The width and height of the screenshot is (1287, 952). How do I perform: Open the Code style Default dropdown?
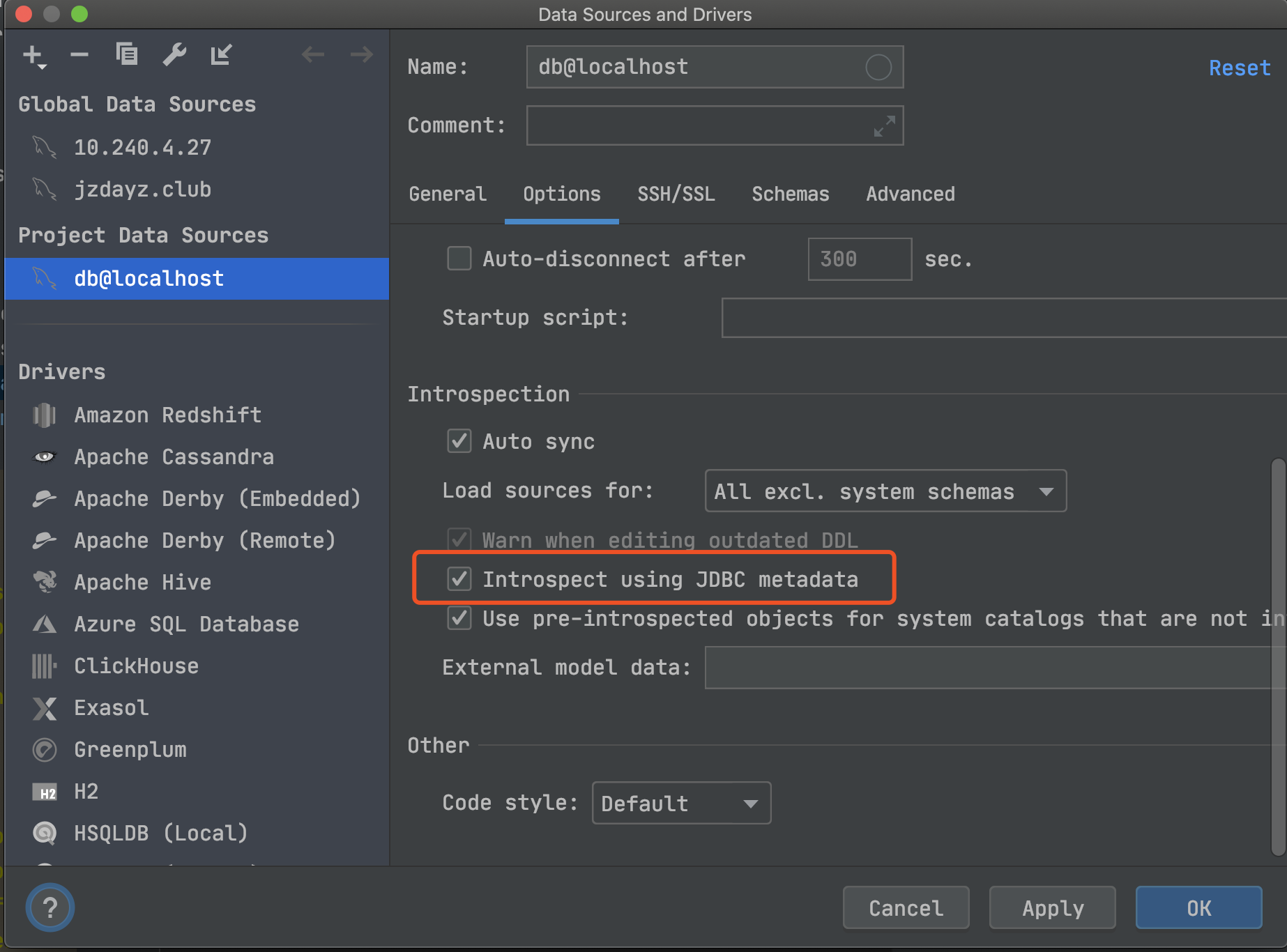681,803
